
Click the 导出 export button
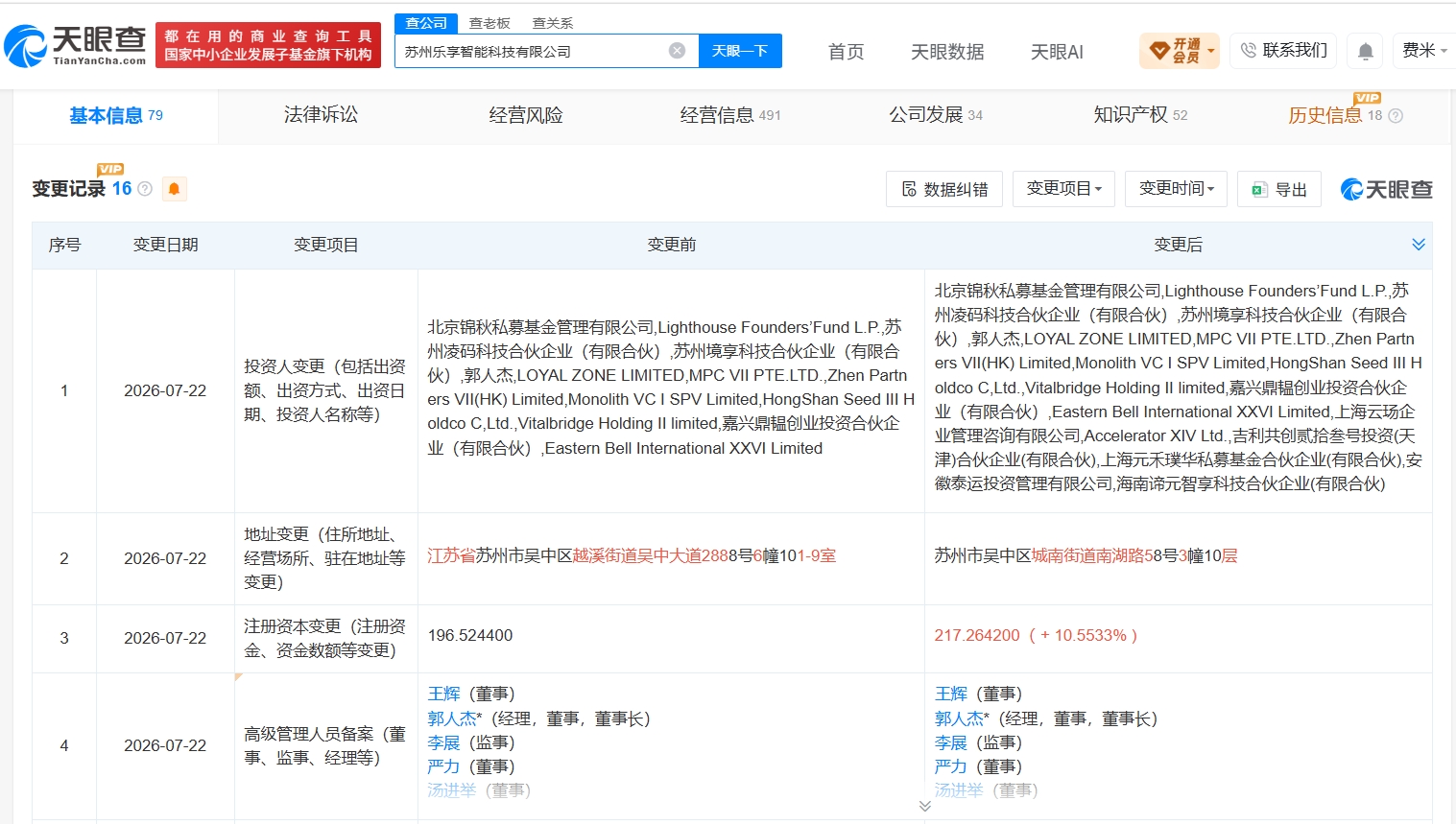[1279, 189]
